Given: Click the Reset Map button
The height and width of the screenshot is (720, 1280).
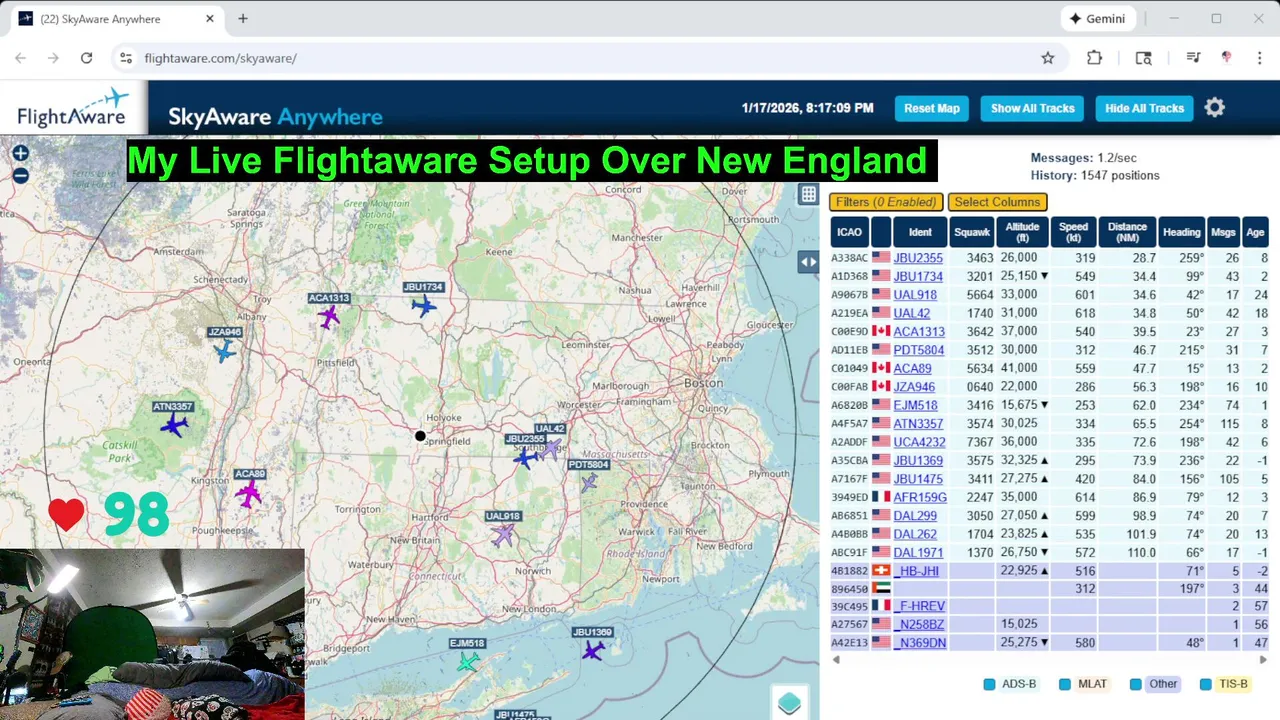Looking at the screenshot, I should (x=932, y=108).
